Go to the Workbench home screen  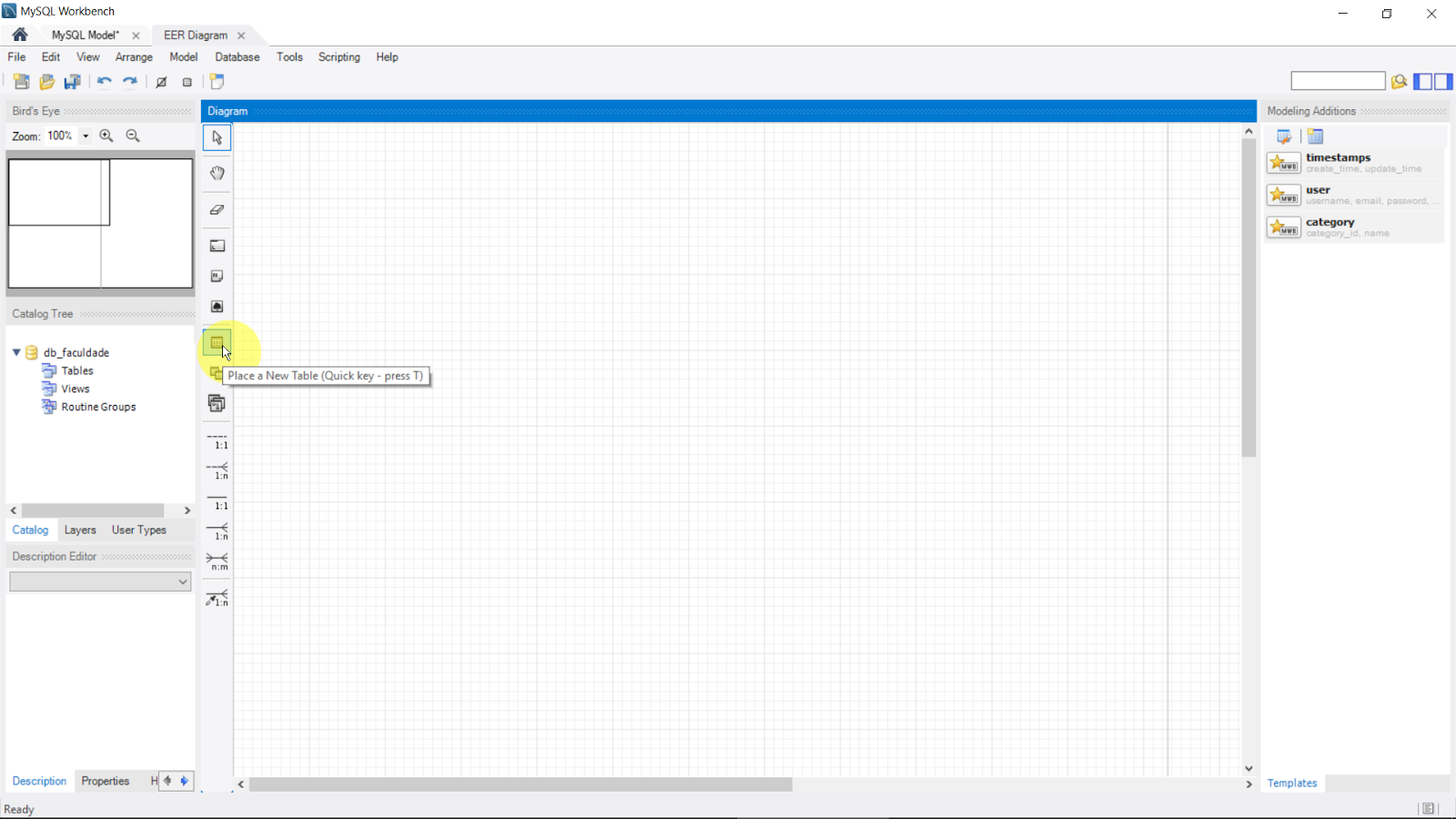(19, 35)
